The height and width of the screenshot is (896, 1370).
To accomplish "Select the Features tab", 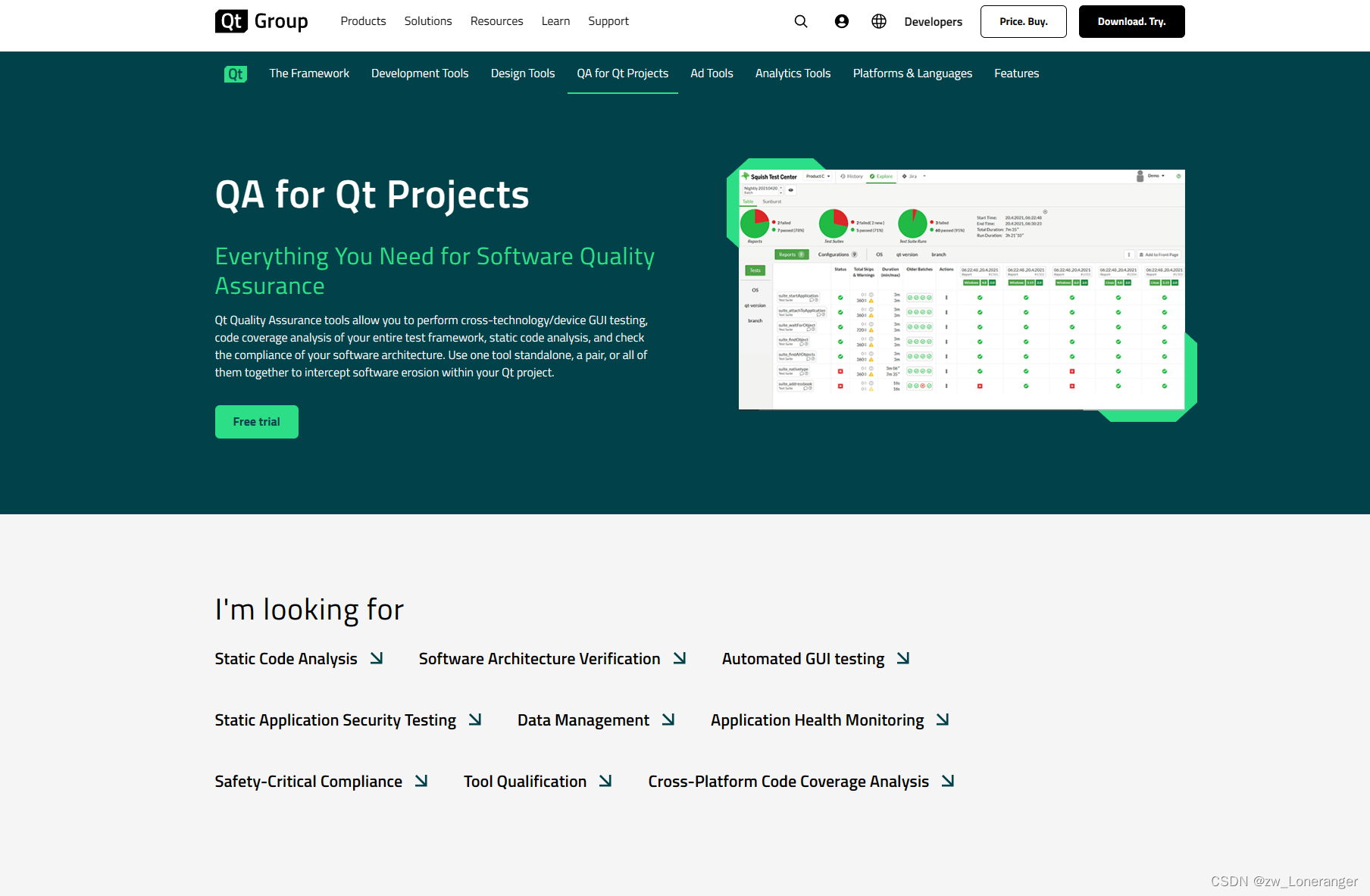I will [1016, 73].
